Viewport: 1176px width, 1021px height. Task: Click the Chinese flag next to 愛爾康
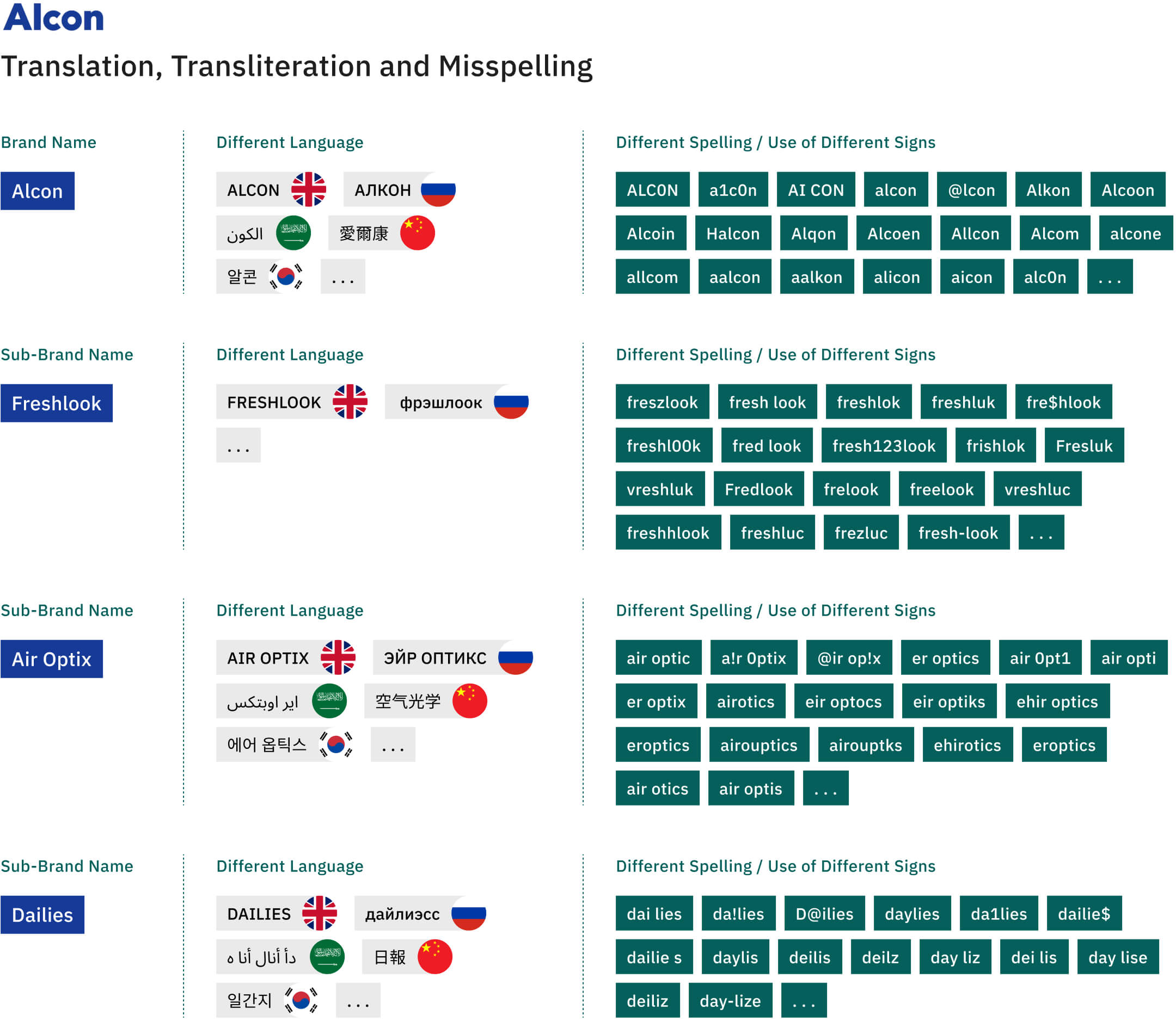pyautogui.click(x=417, y=233)
